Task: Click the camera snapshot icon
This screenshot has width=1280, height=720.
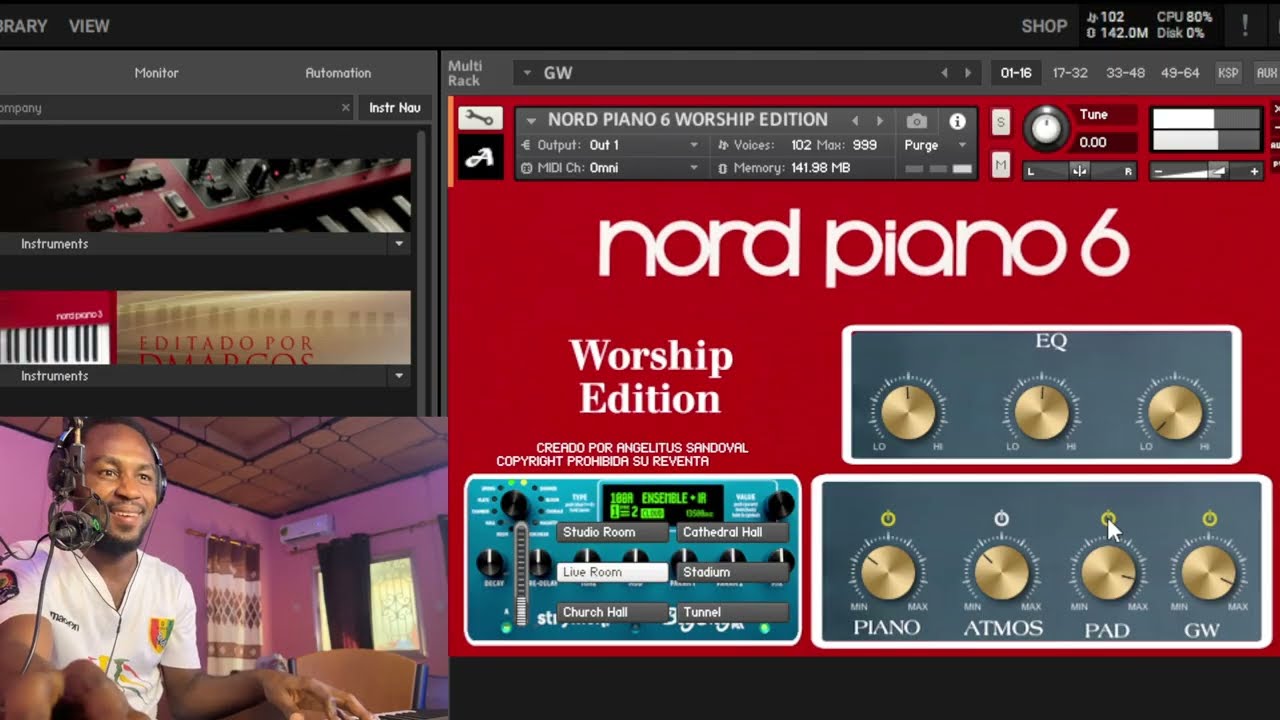Action: [916, 121]
